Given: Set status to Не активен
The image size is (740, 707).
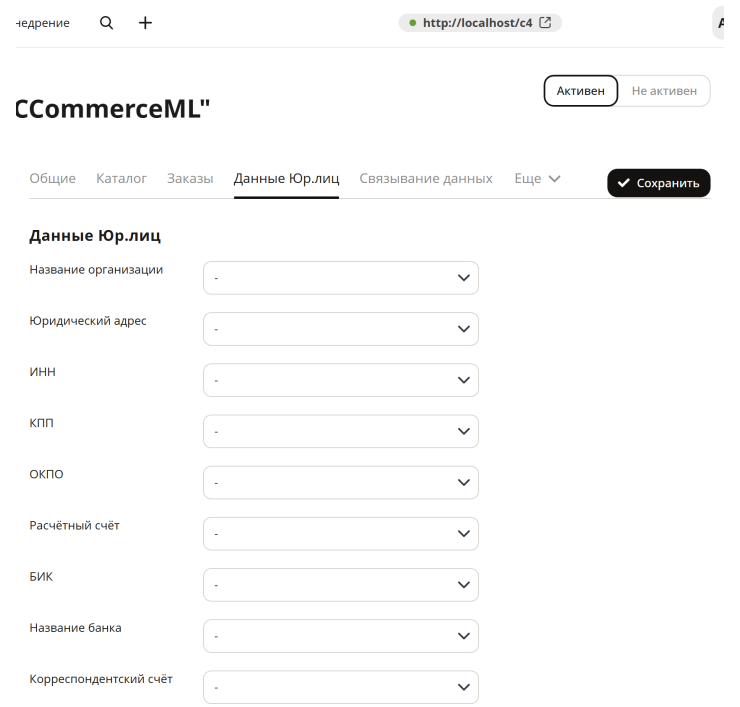Looking at the screenshot, I should [664, 91].
